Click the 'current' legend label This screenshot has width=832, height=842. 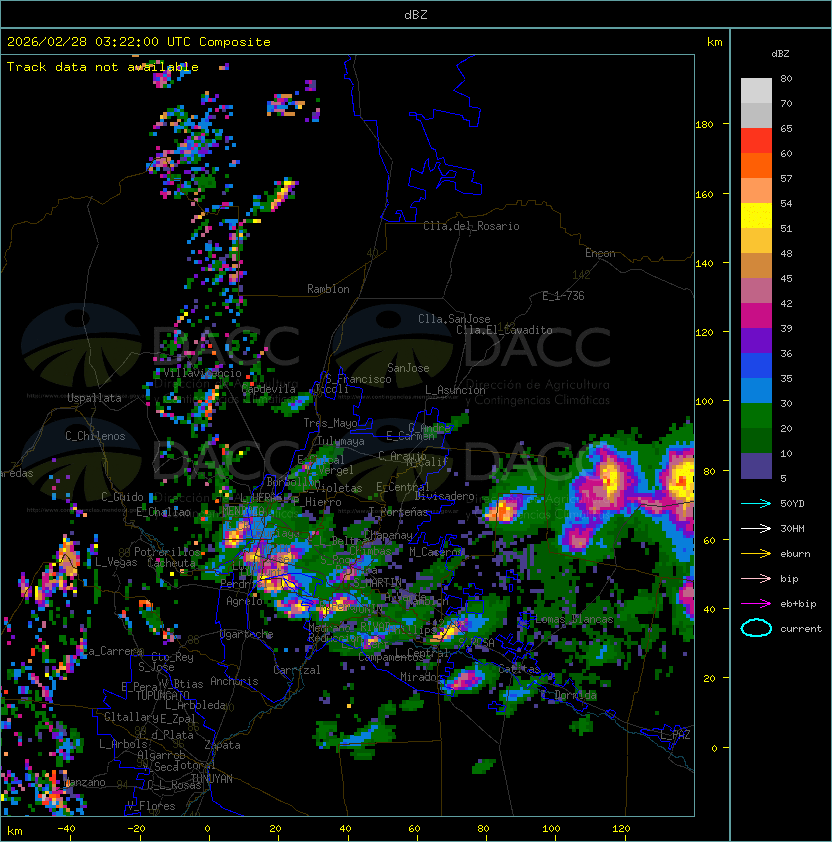801,629
